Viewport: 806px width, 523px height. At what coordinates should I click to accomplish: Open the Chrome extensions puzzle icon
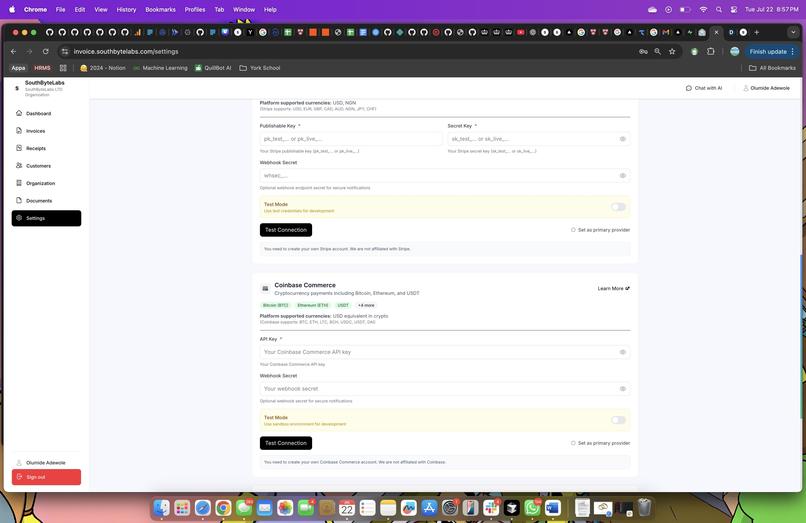coord(711,51)
